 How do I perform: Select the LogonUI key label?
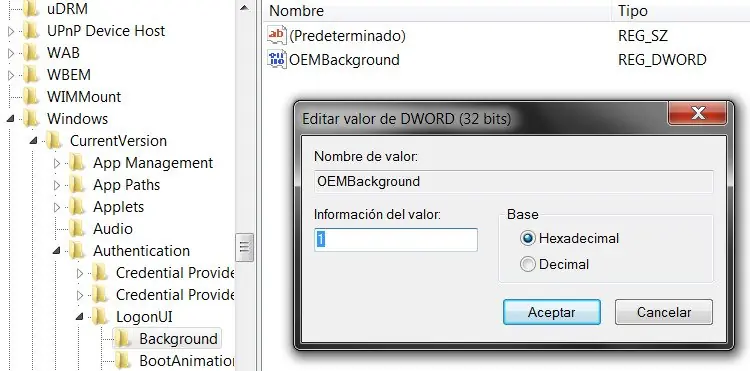point(144,316)
